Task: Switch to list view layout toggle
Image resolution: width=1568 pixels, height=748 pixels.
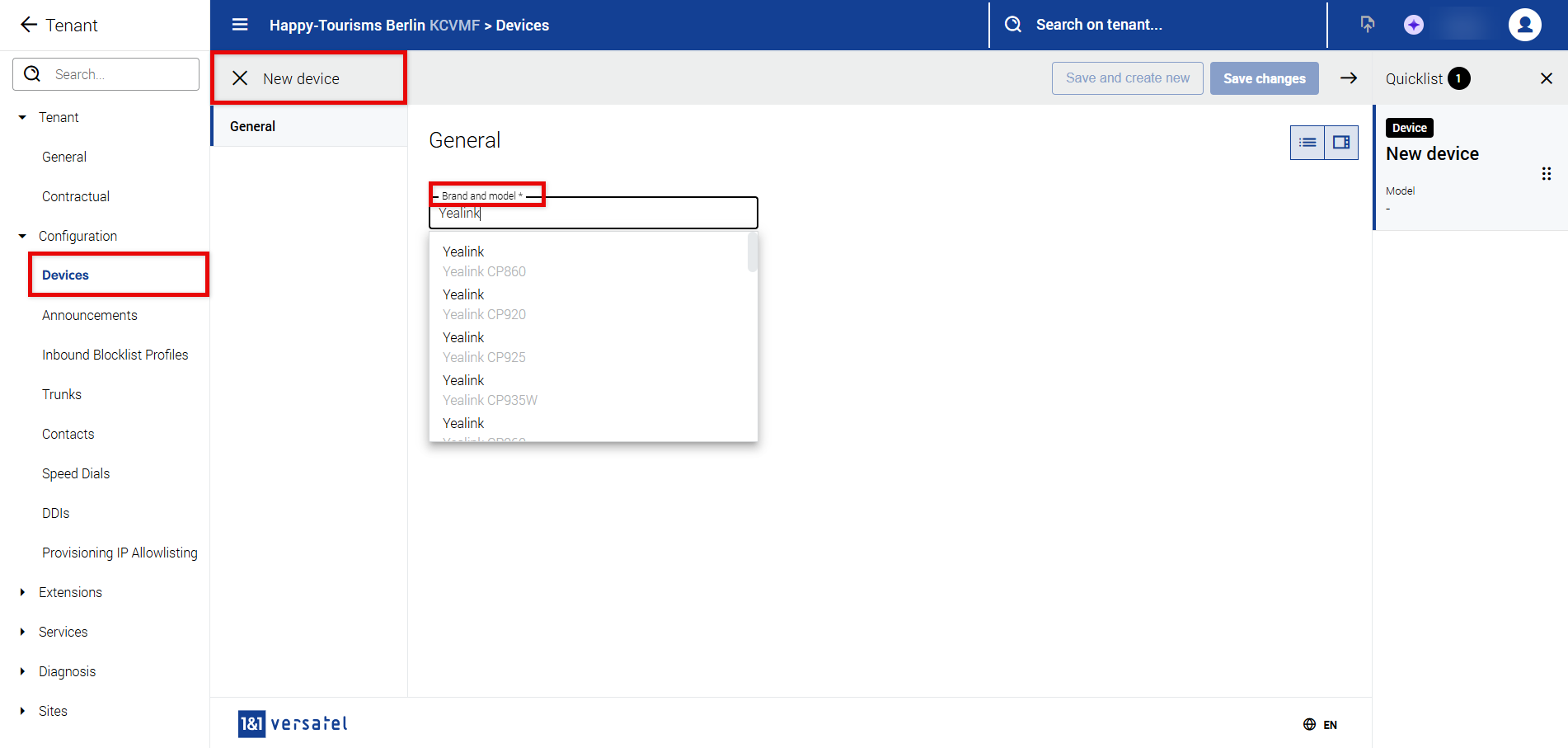Action: coord(1307,143)
